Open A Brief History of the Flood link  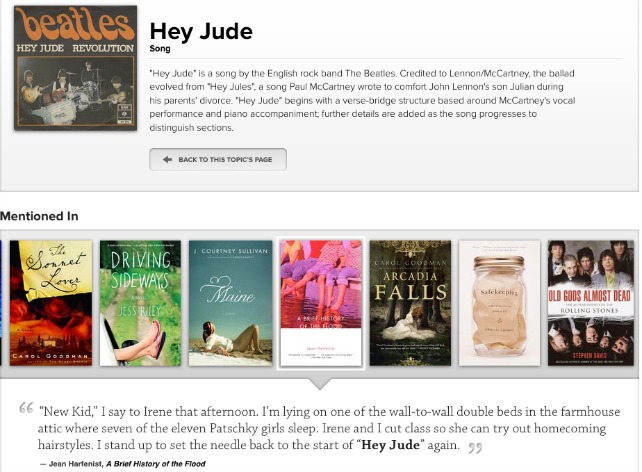pyautogui.click(x=156, y=464)
